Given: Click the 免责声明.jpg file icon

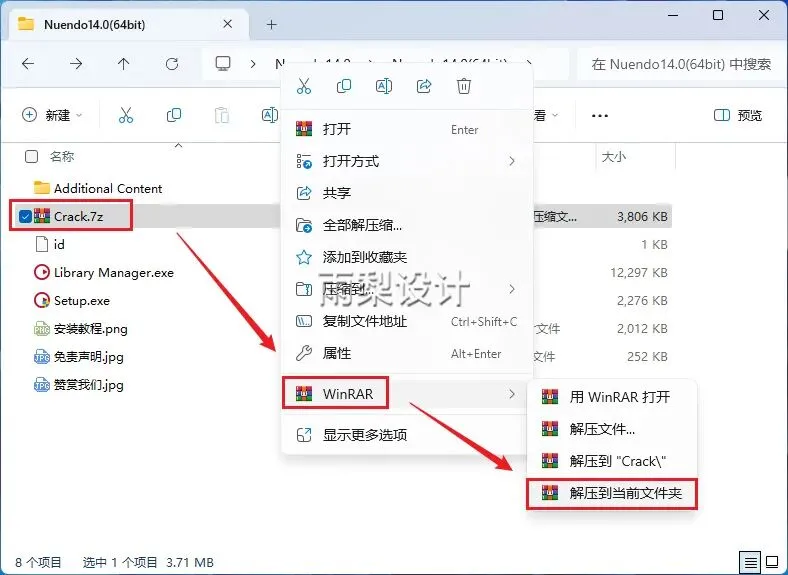Looking at the screenshot, I should click(42, 357).
